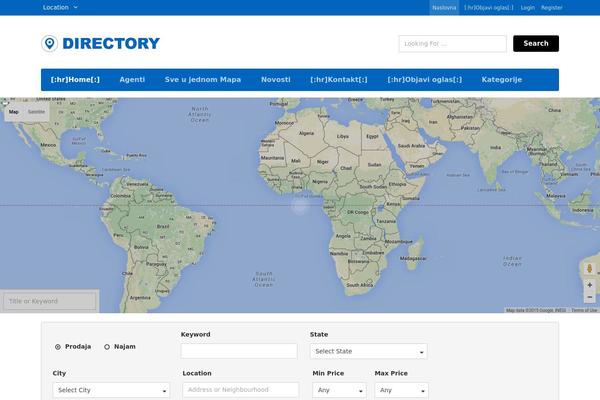Click the Register link

coord(551,8)
